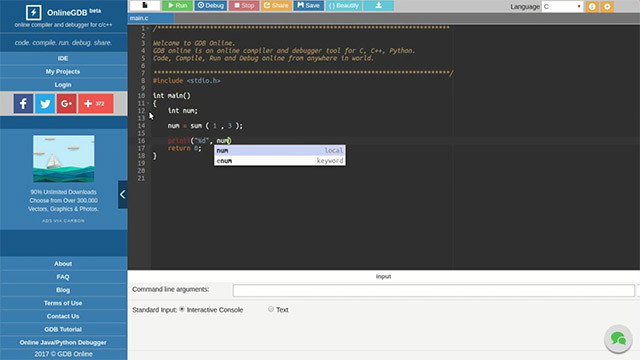The image size is (640, 360).
Task: Open Terms of Use link
Action: pyautogui.click(x=63, y=303)
